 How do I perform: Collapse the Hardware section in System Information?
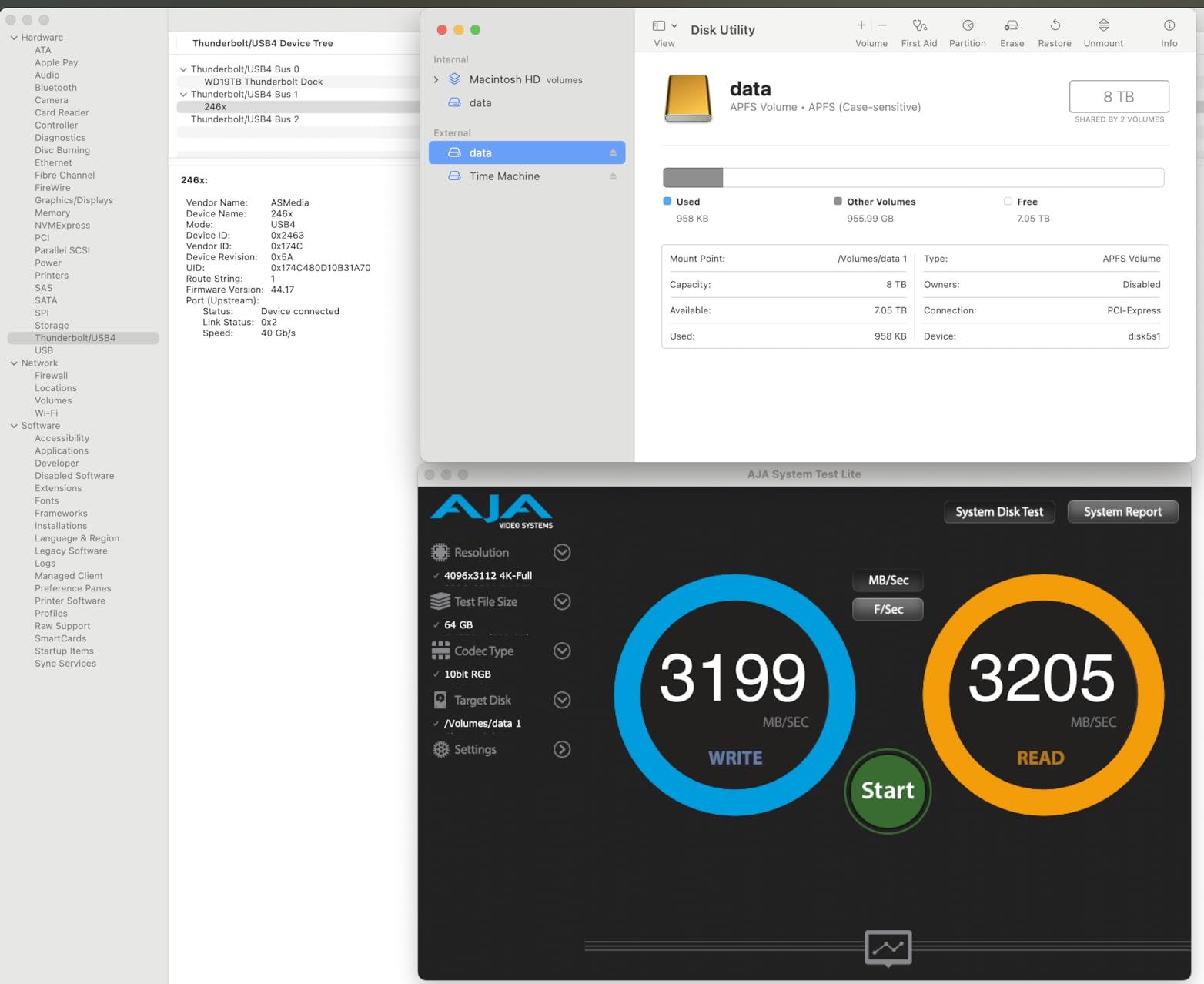point(14,38)
